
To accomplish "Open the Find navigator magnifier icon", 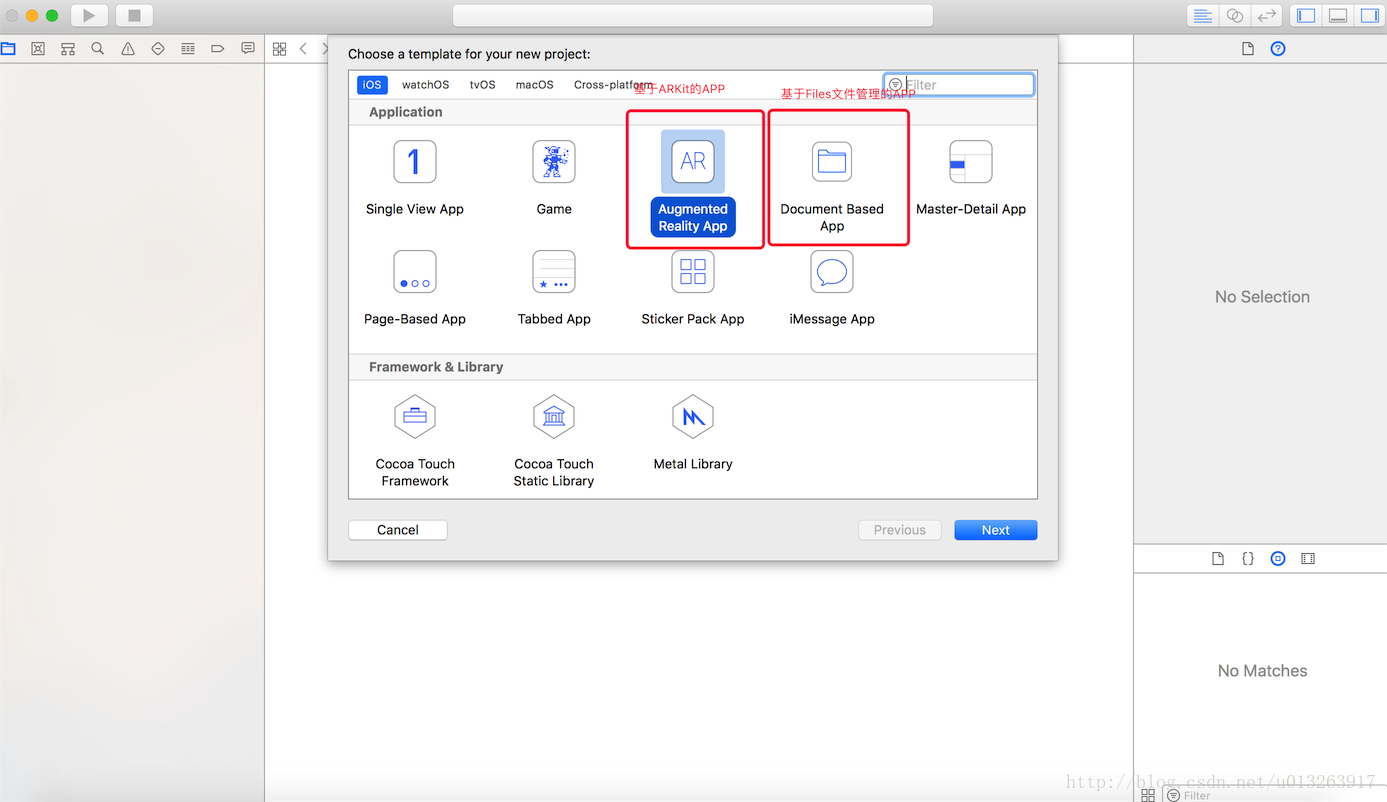I will (x=98, y=48).
